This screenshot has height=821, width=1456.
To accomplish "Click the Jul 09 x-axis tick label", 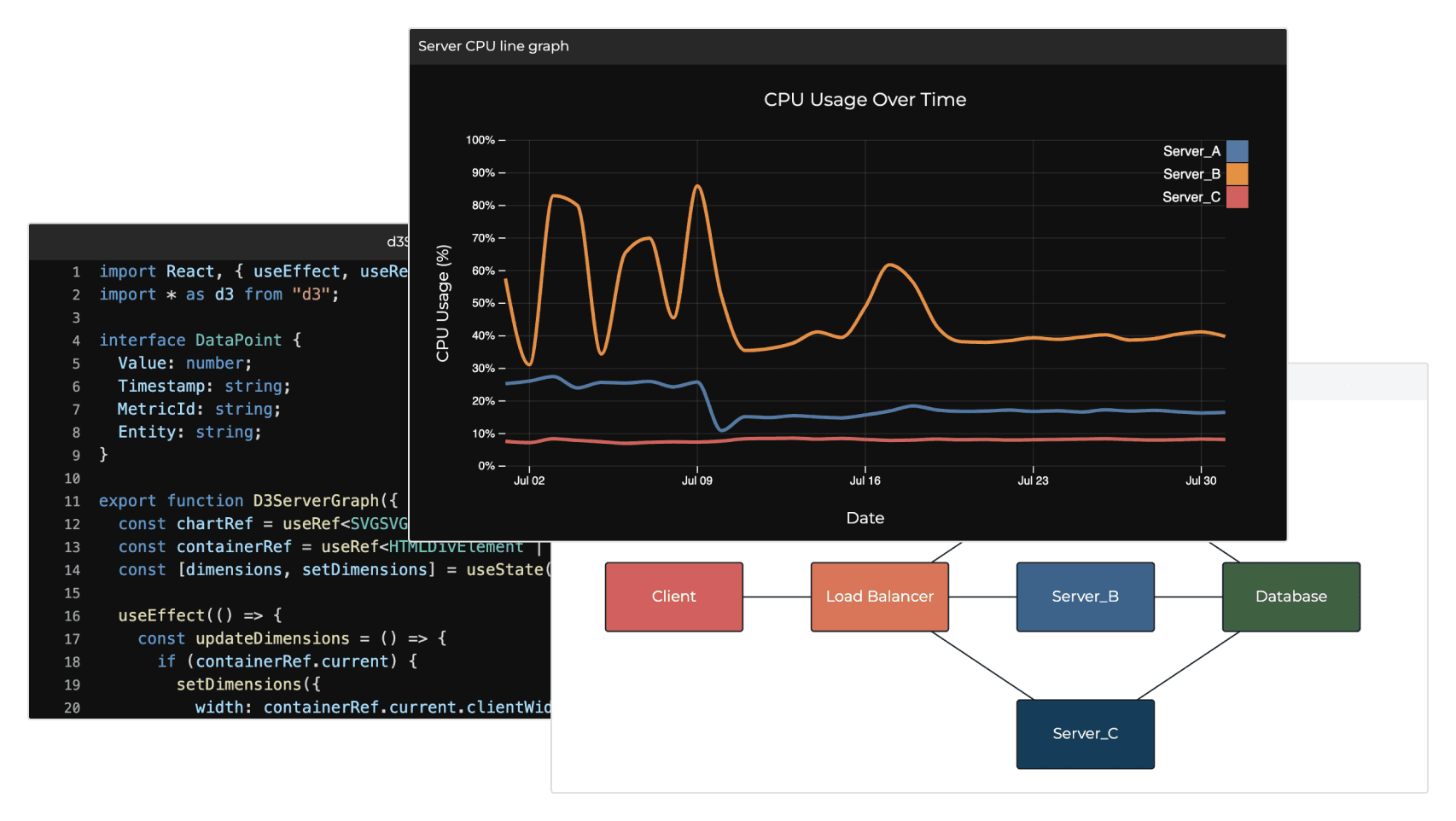I will tap(696, 480).
